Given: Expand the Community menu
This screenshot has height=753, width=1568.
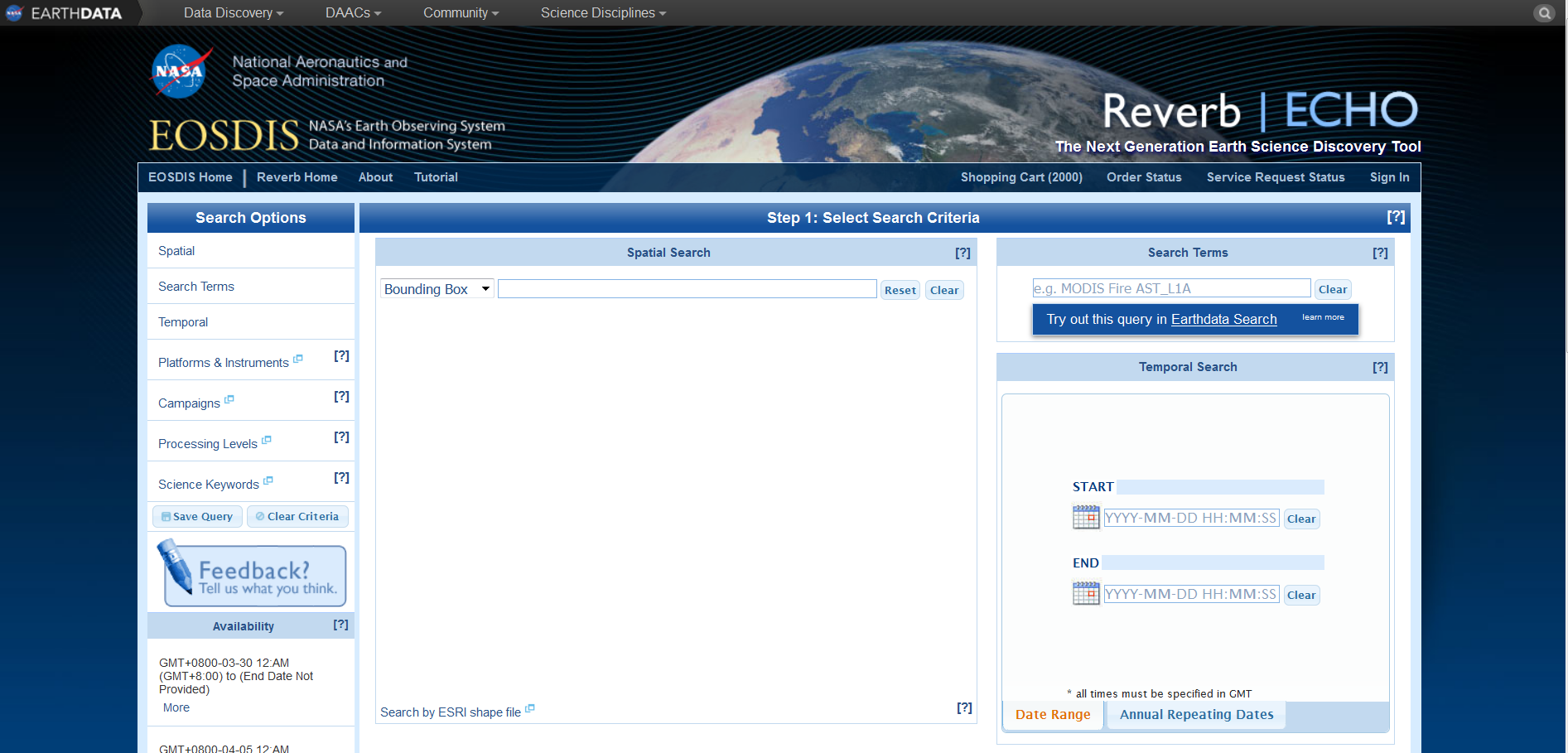Looking at the screenshot, I should (461, 13).
